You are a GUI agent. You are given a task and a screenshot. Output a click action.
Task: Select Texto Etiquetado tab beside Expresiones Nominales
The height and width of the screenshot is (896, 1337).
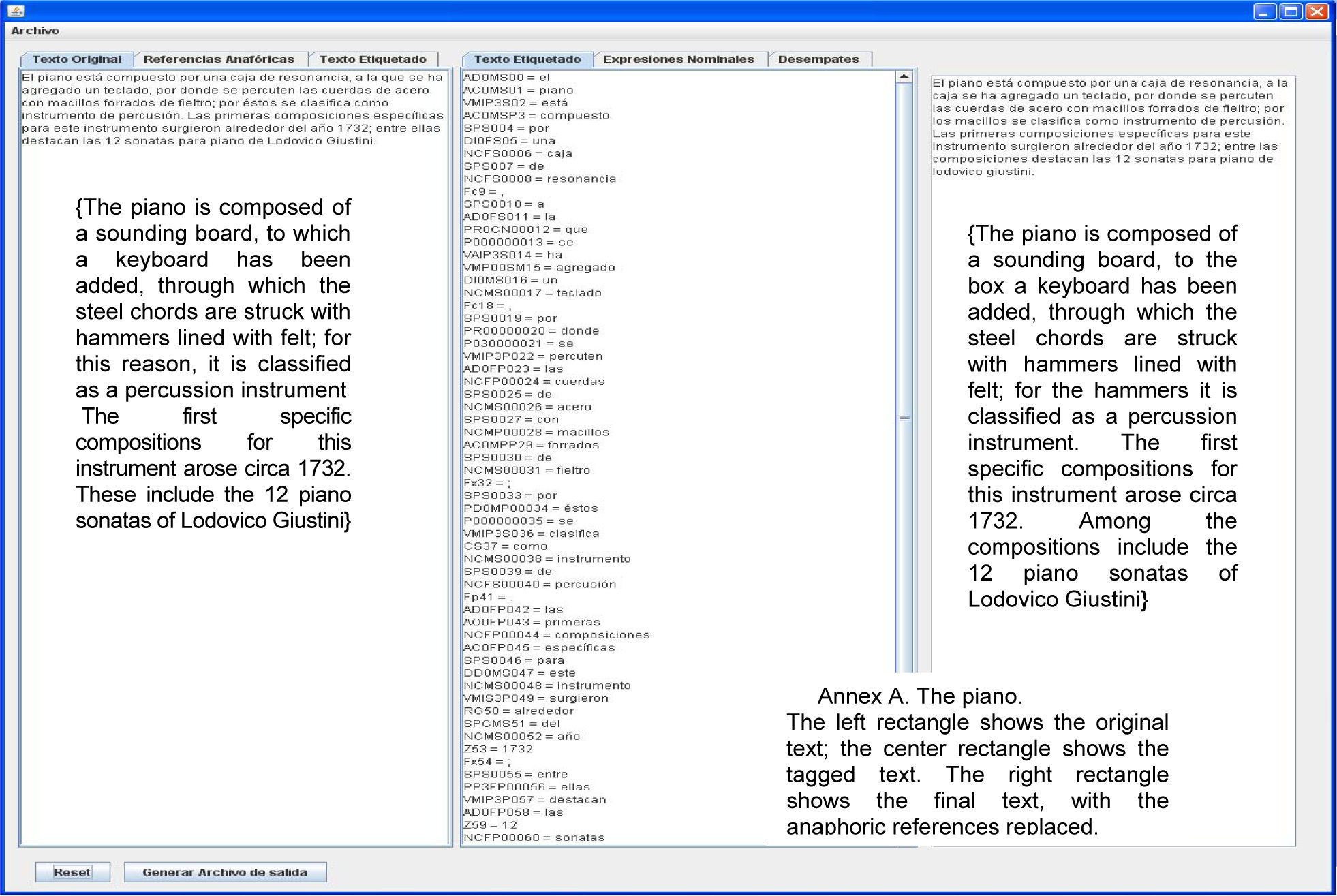(x=527, y=59)
